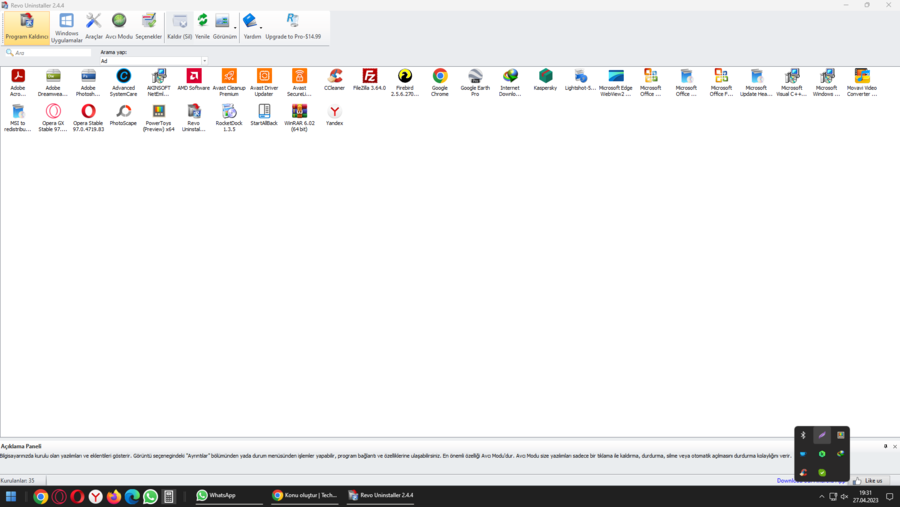Click the Kaldır (Sil) uninstall button
This screenshot has width=900, height=507.
(180, 28)
